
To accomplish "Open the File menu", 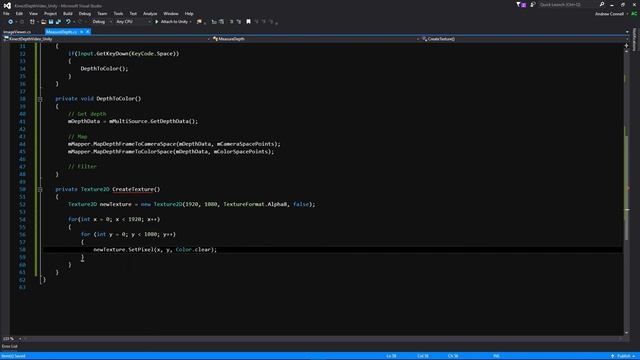I will point(6,13).
